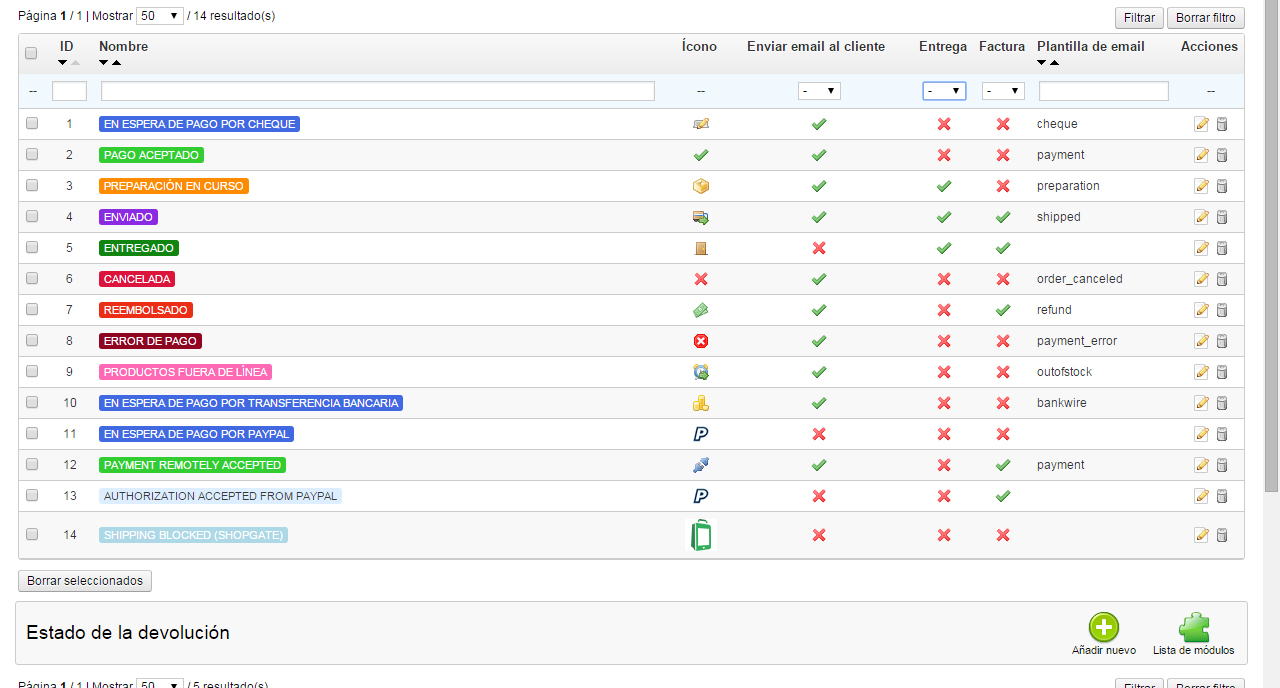Click the Shopgate phone icon in row 14
1280x688 pixels.
pos(701,535)
